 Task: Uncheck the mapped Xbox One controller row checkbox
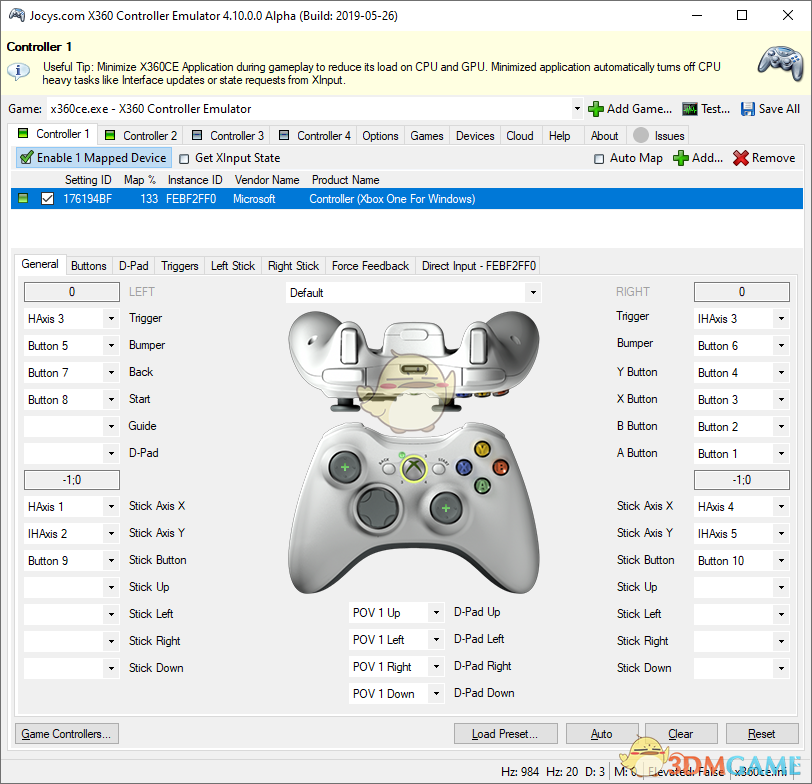(45, 198)
